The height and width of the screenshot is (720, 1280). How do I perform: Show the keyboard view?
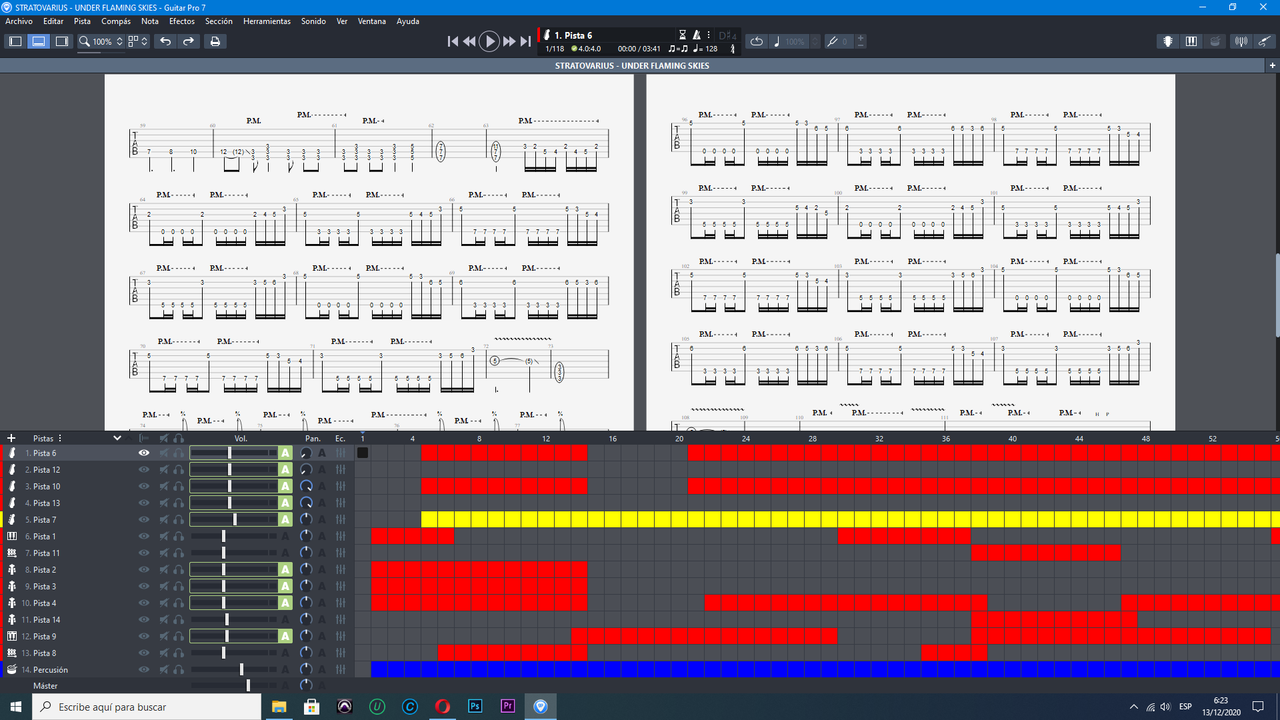click(x=1191, y=41)
